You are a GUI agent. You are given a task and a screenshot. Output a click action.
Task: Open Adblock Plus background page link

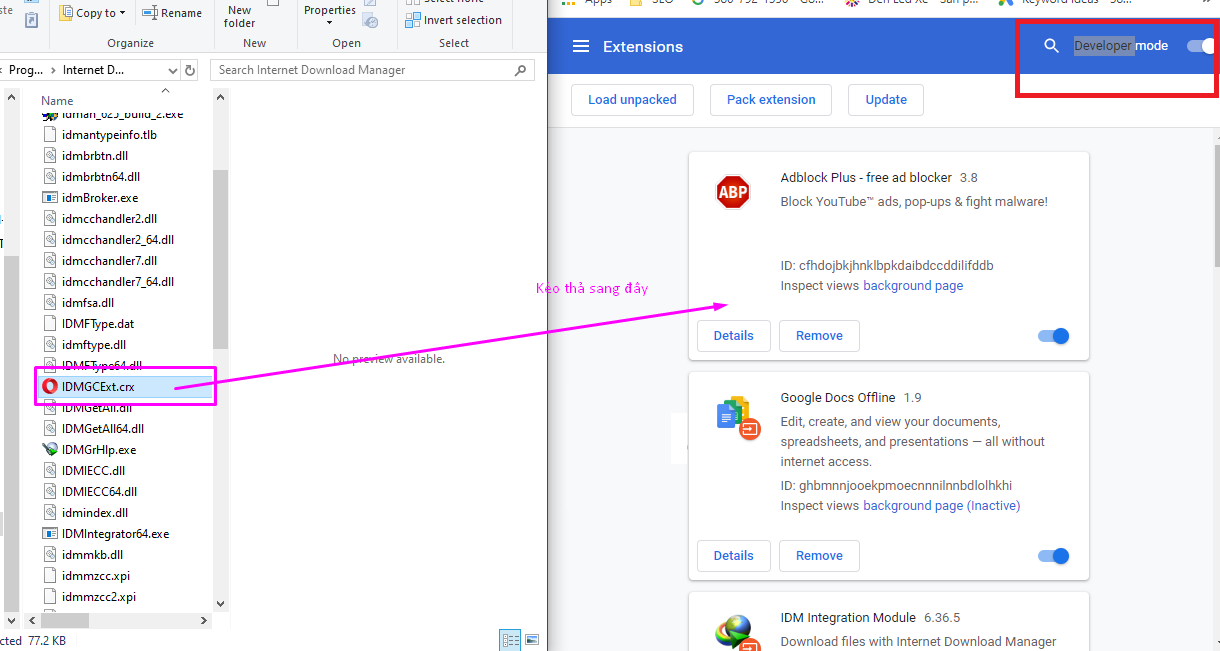click(x=913, y=286)
